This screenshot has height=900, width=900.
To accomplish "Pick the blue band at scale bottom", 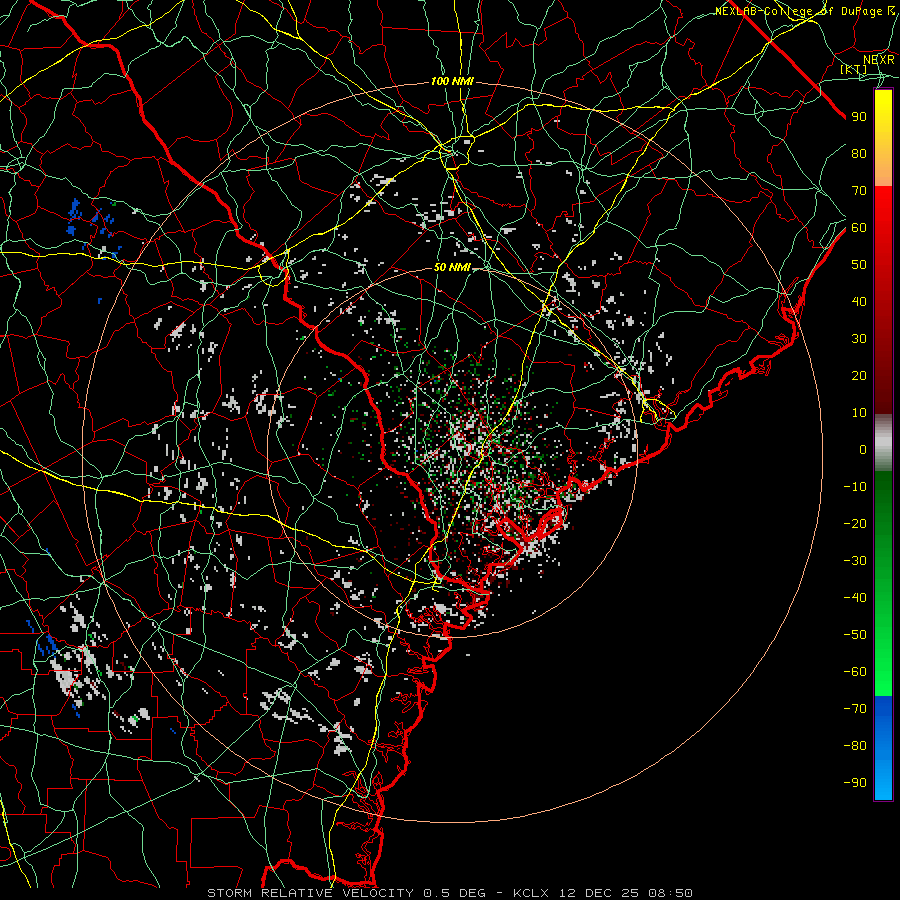I will point(883,748).
